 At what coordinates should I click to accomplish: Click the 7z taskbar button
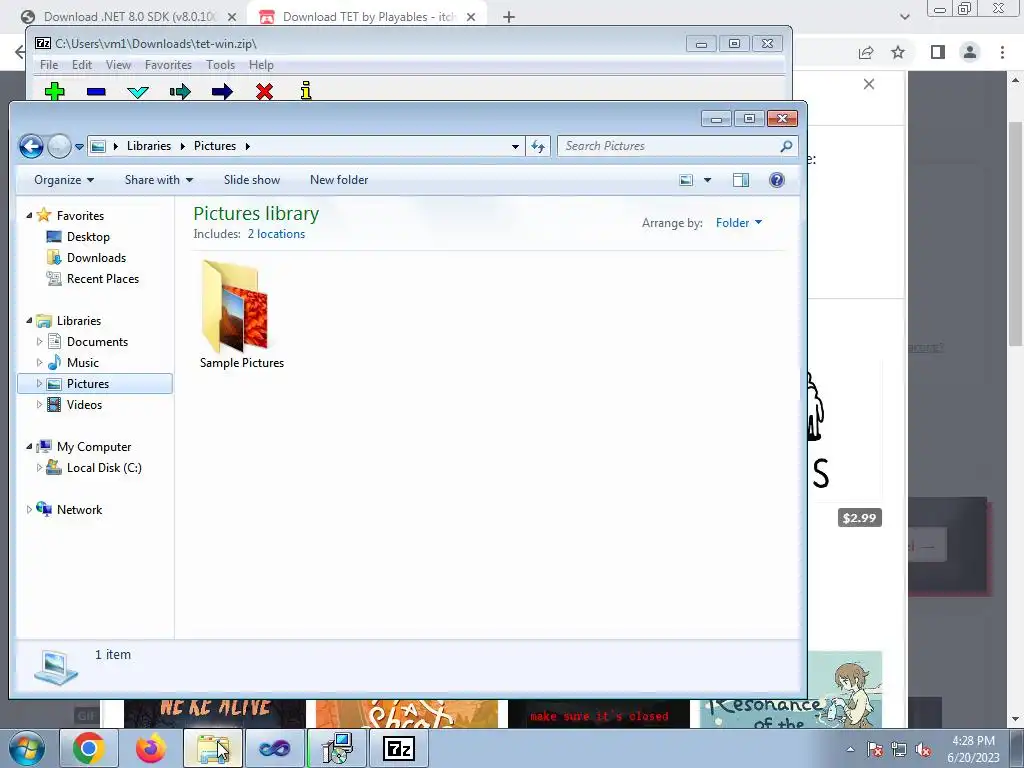pyautogui.click(x=399, y=748)
